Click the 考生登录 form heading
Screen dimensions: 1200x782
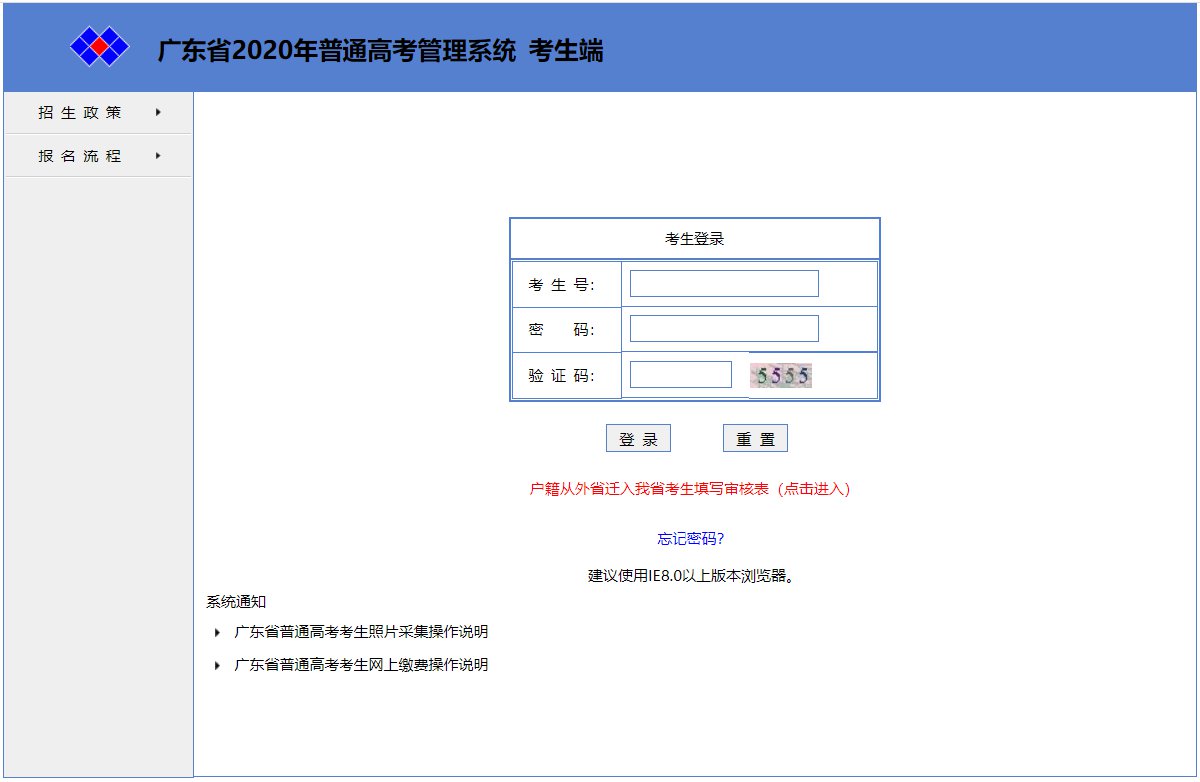[x=694, y=239]
